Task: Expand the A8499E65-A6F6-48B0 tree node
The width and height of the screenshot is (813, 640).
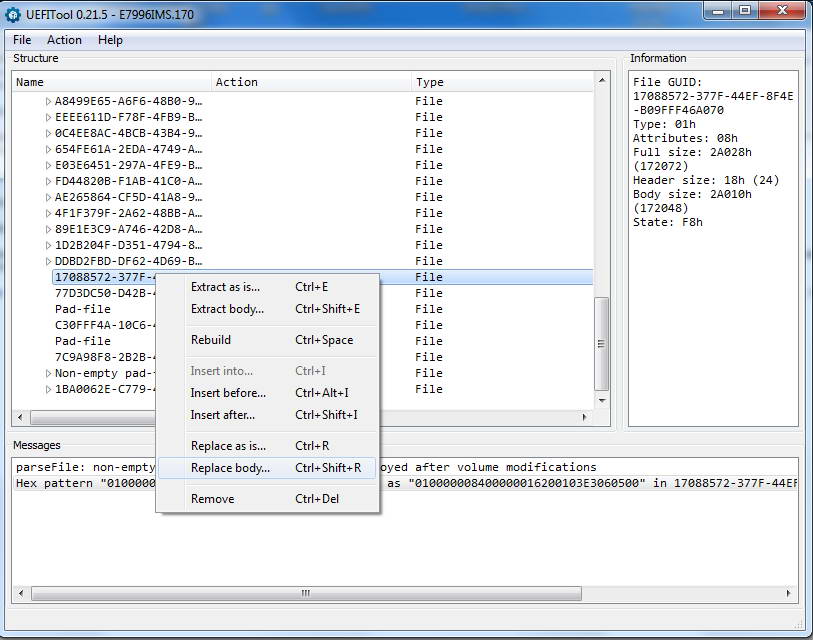Action: tap(48, 101)
